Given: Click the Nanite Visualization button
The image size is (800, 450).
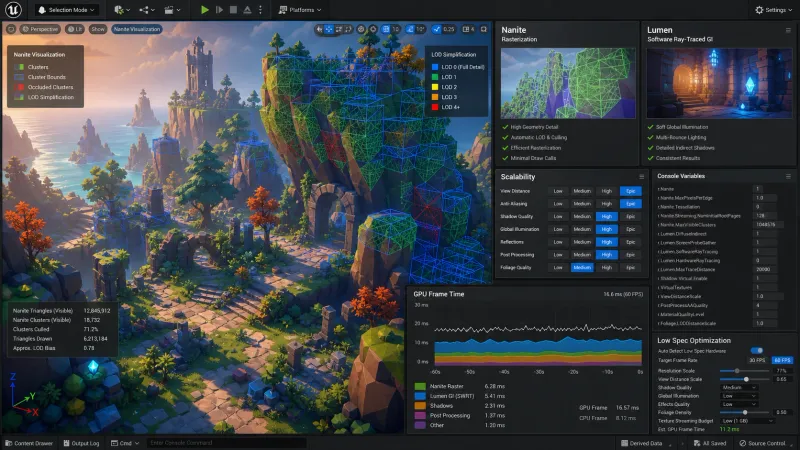Looking at the screenshot, I should pyautogui.click(x=137, y=29).
